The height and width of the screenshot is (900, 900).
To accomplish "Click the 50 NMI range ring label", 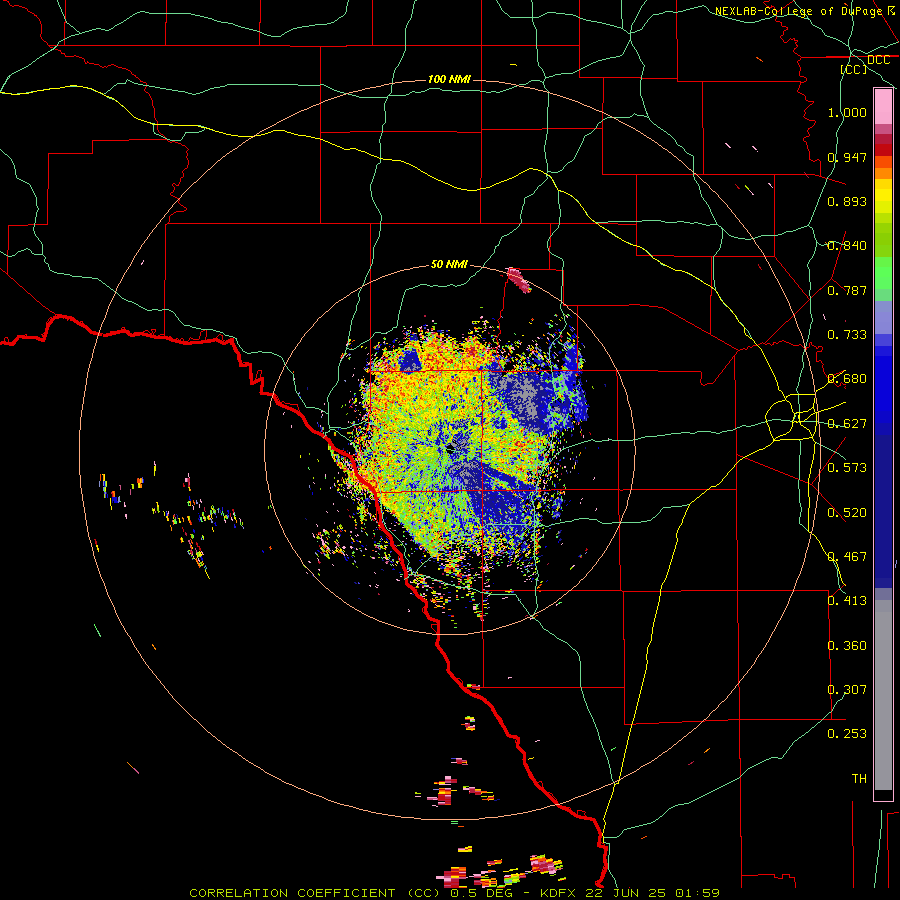I will 449,264.
